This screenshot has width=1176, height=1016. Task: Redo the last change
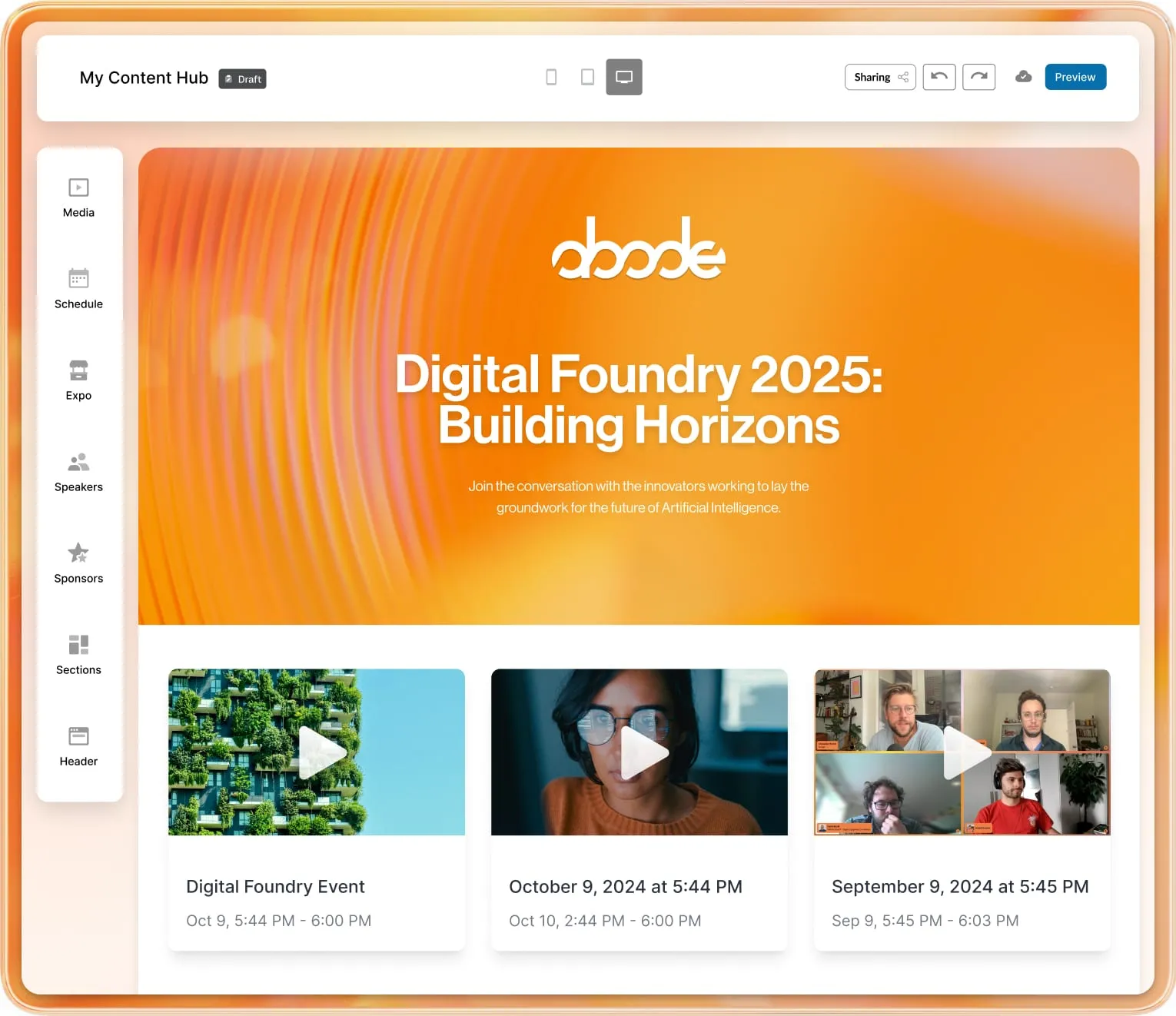[x=978, y=77]
